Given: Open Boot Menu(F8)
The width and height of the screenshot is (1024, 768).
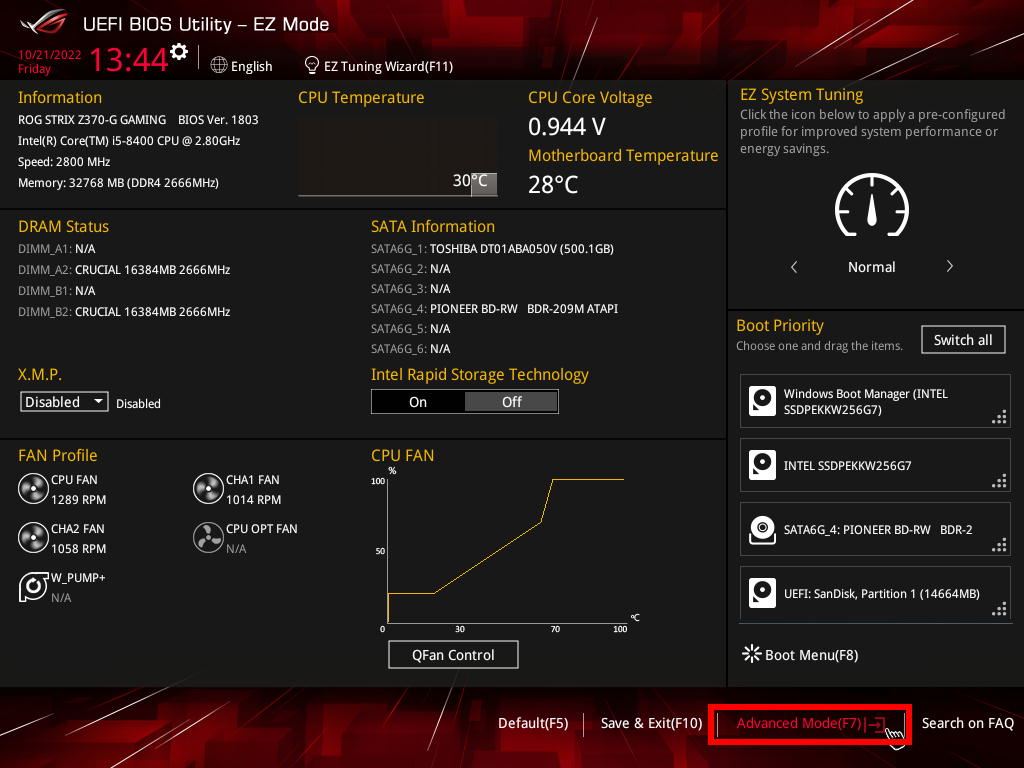Looking at the screenshot, I should [x=801, y=654].
